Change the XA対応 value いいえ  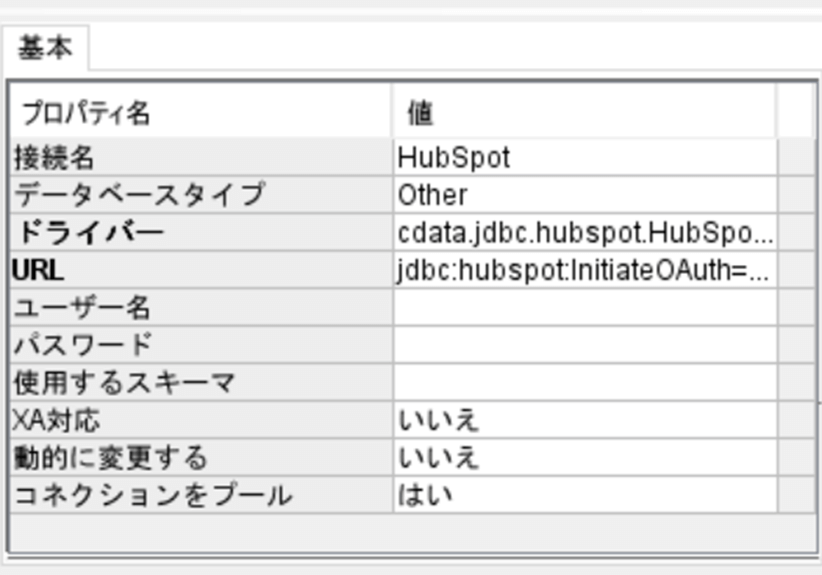(x=584, y=420)
